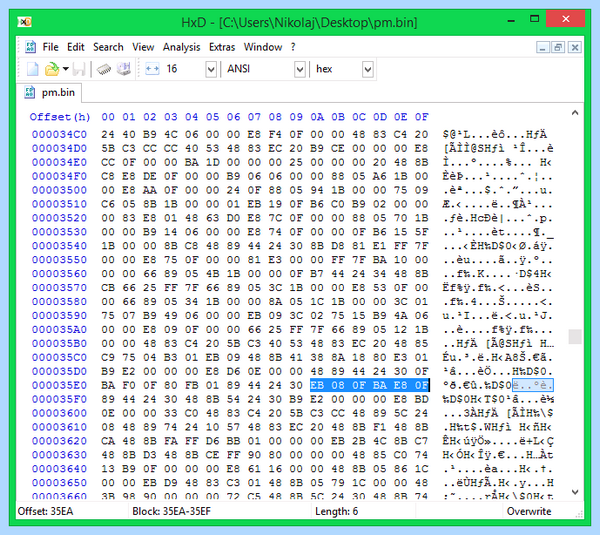Click the document icon in the menu bar
This screenshot has height=535, width=600.
tap(30, 47)
